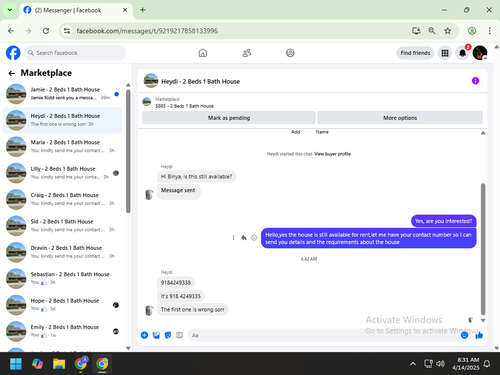The height and width of the screenshot is (375, 500).
Task: Click the conversation vertical scrollbar
Action: click(x=483, y=249)
